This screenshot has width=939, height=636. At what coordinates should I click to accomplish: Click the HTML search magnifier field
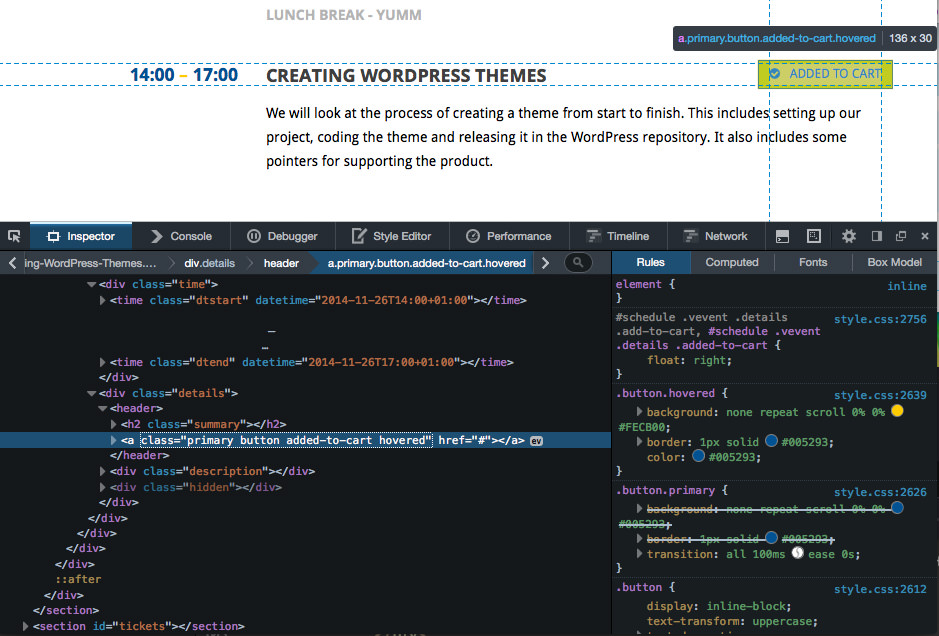pyautogui.click(x=578, y=262)
